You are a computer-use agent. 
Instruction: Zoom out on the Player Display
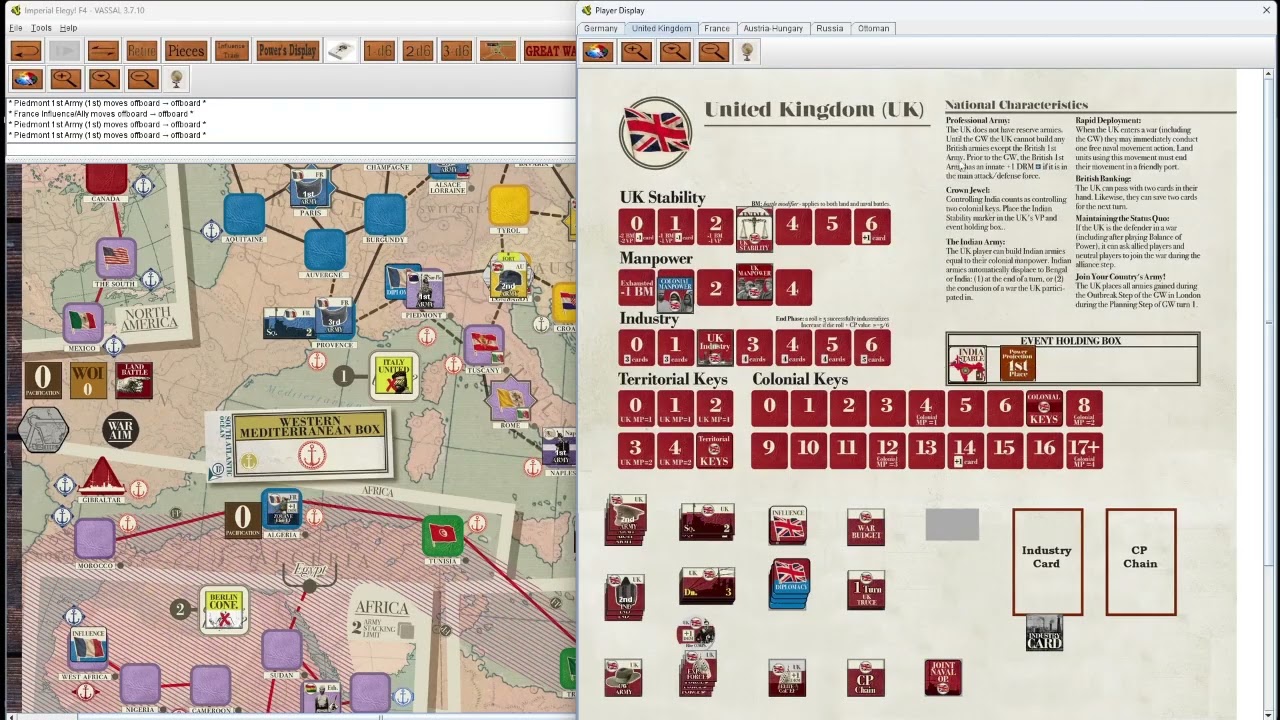[x=713, y=51]
